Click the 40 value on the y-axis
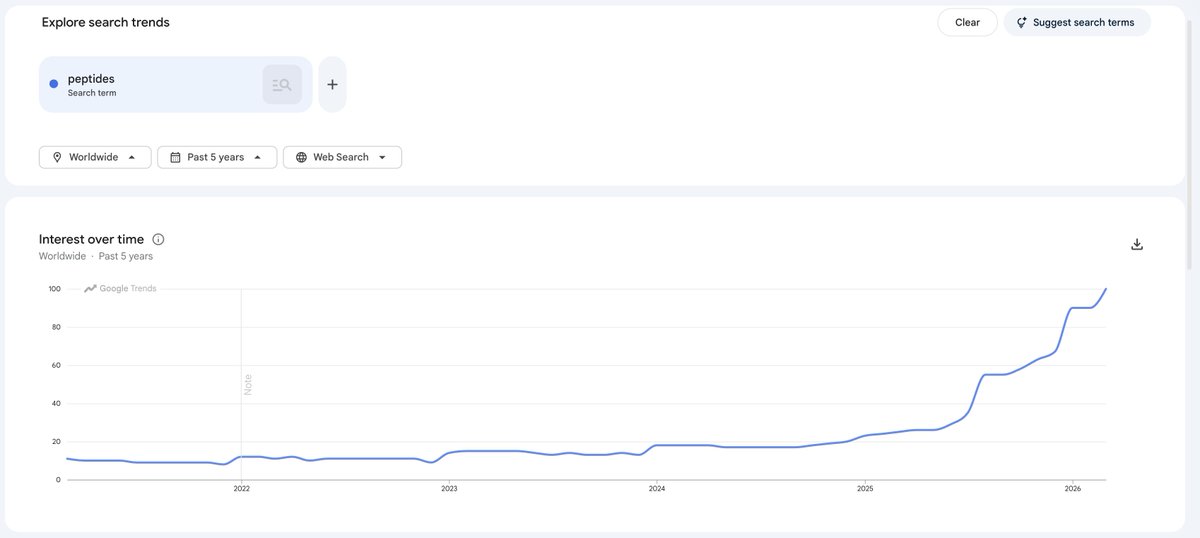This screenshot has width=1200, height=538. [56, 403]
